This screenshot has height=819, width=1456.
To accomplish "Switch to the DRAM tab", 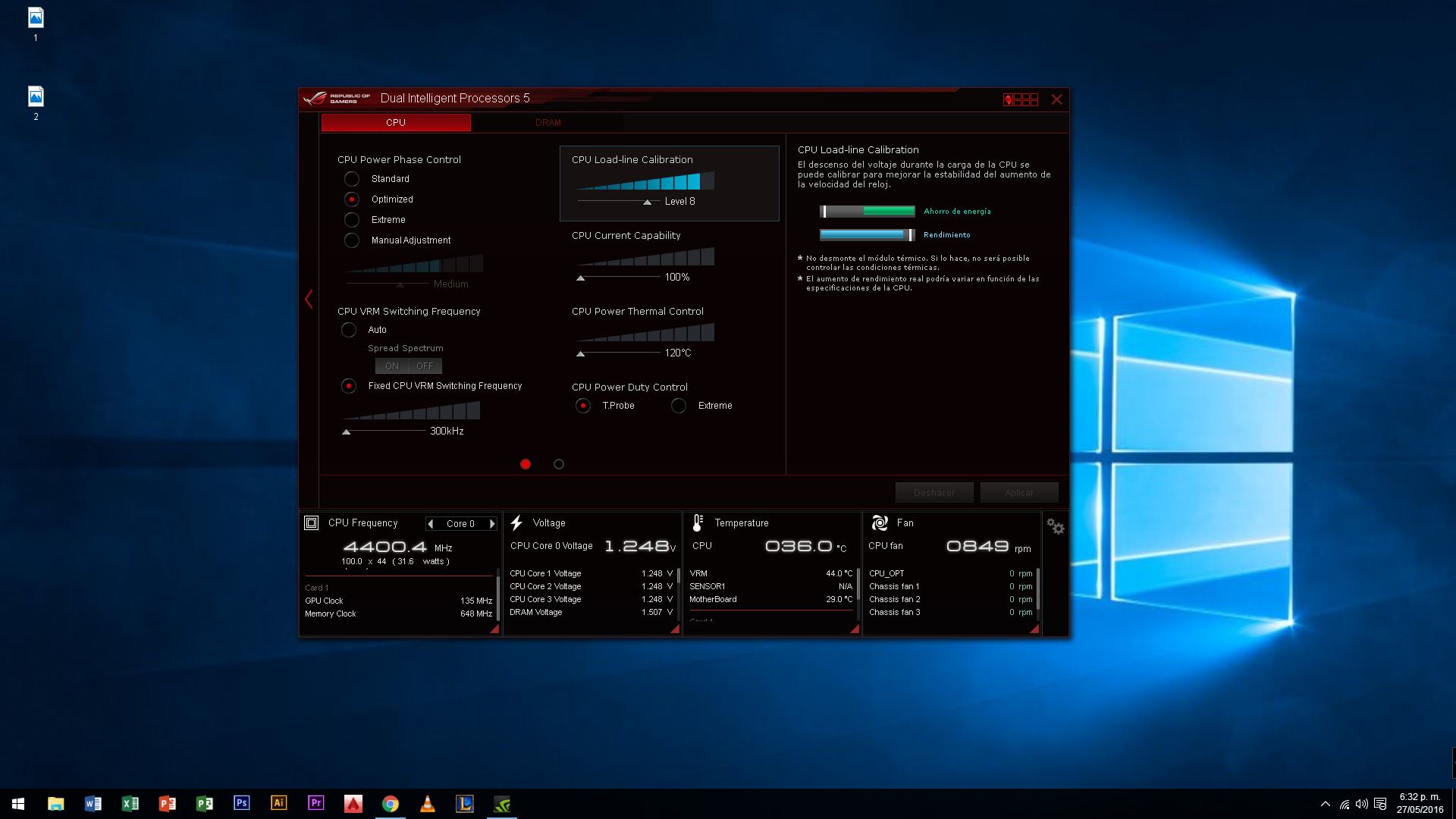I will tap(548, 122).
